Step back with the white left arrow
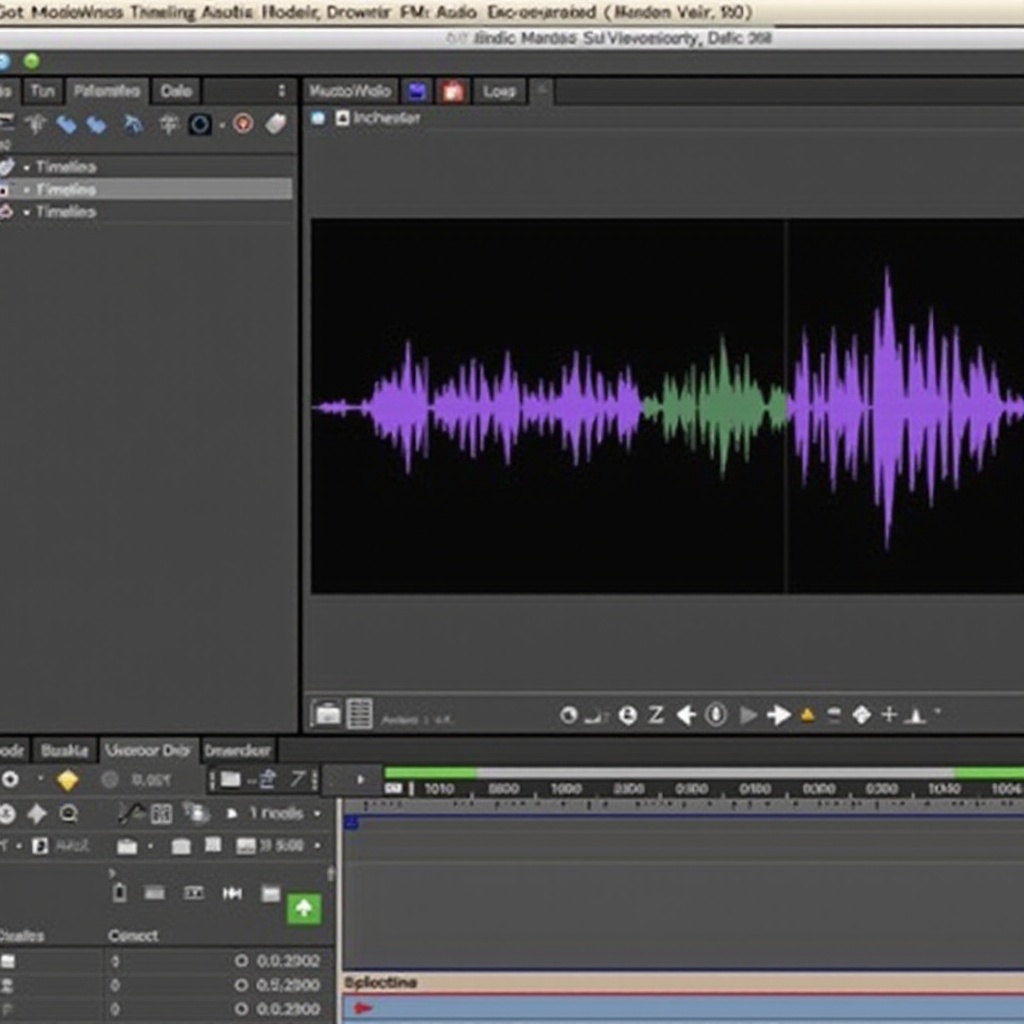 [x=686, y=715]
